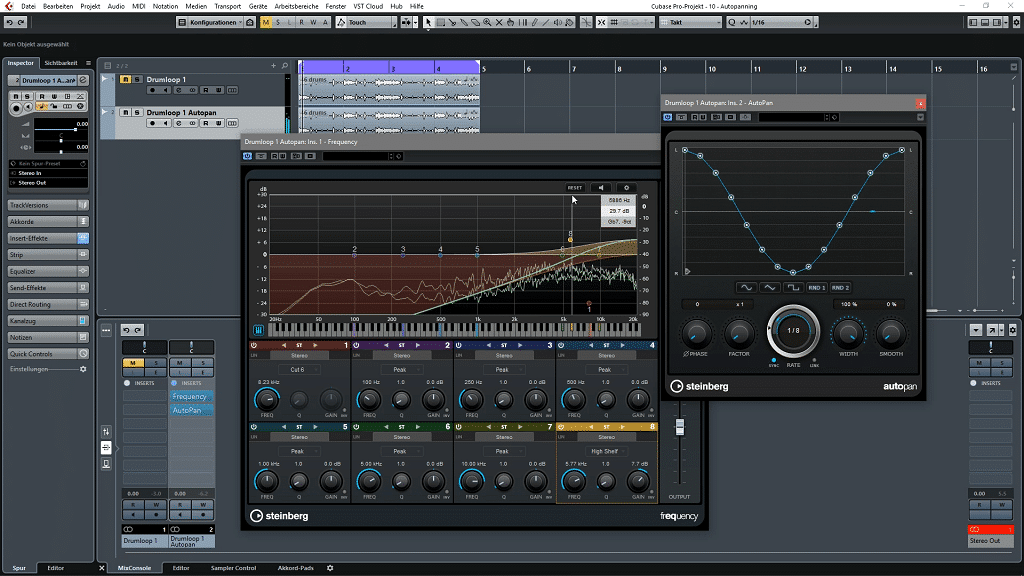
Task: Toggle mute on Drumloop 1 track
Action: click(125, 80)
